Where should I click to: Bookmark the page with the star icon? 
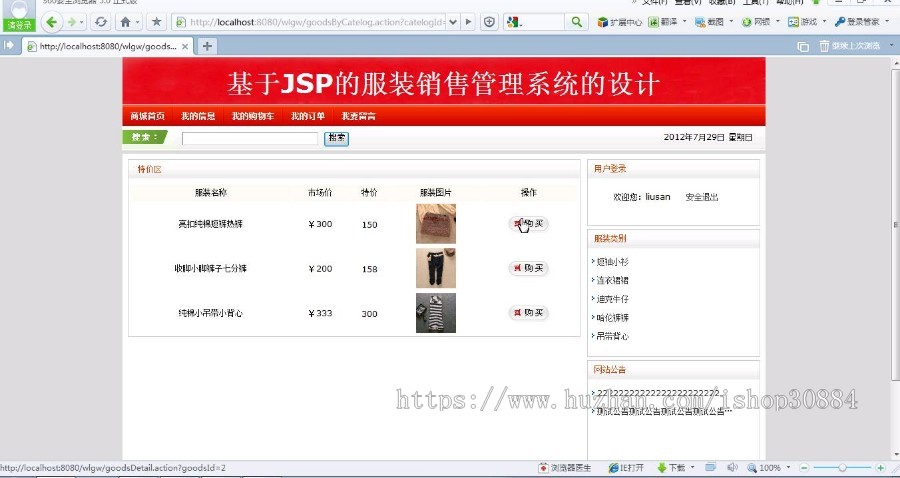pos(156,22)
